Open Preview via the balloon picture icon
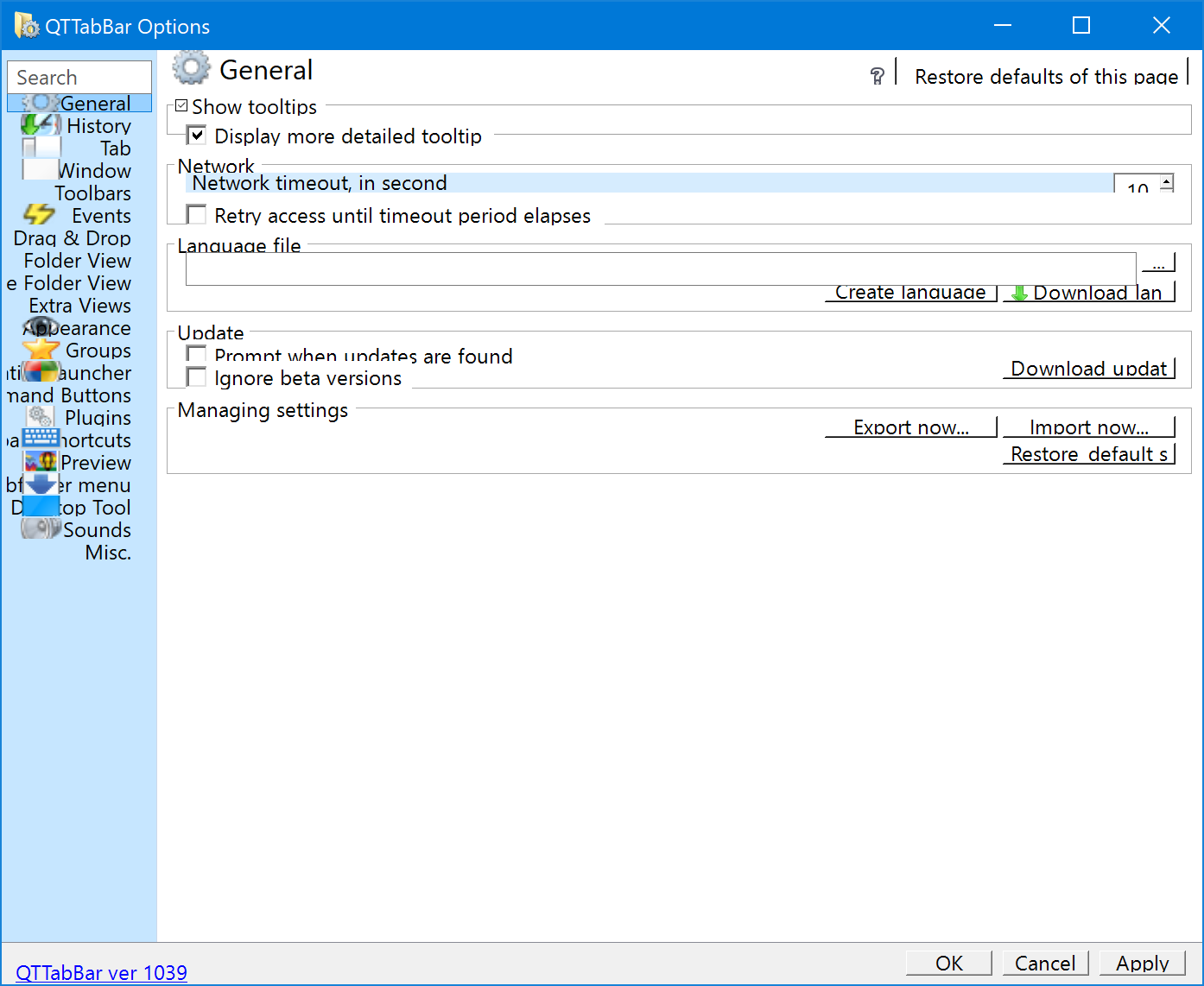The image size is (1204, 986). pos(41,462)
